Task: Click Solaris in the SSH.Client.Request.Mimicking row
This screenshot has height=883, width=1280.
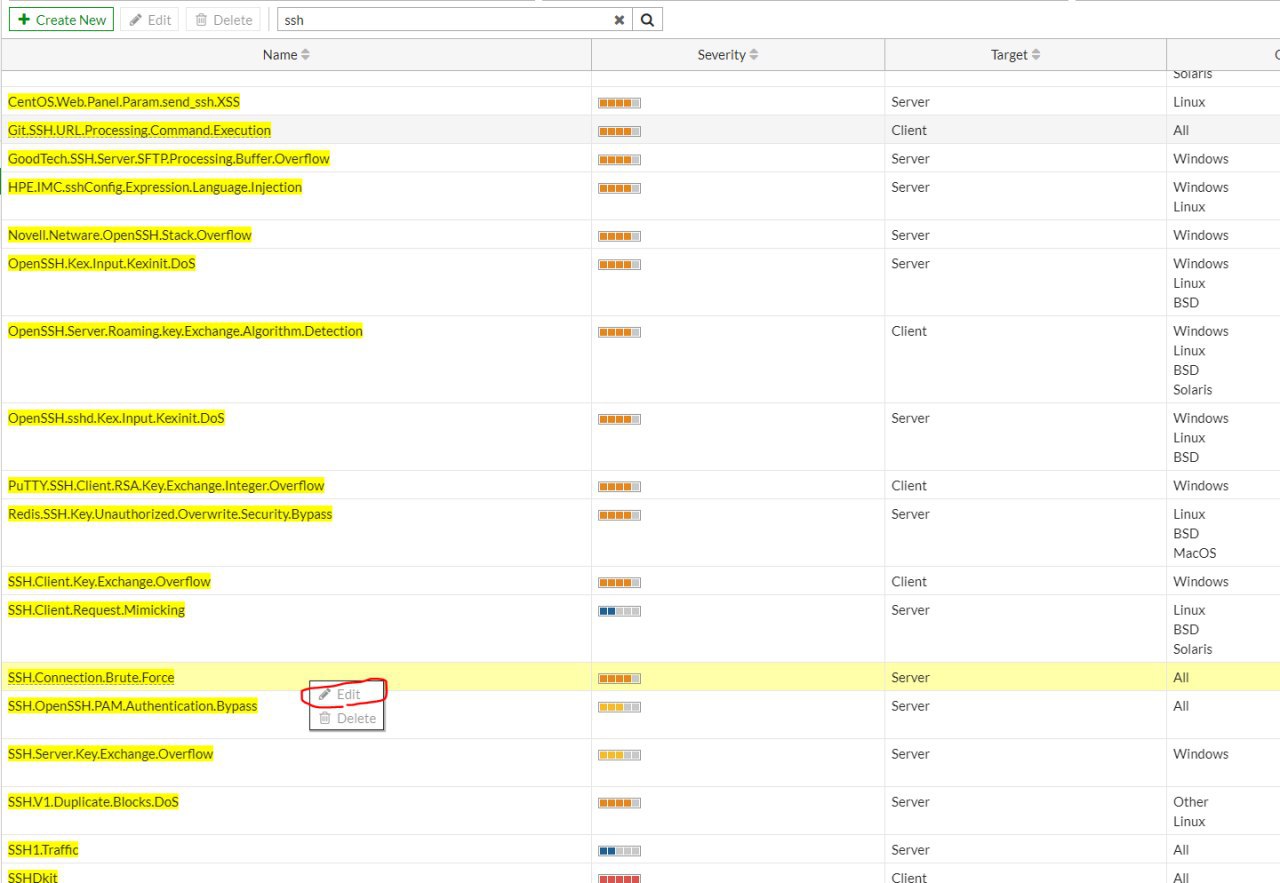Action: tap(1192, 649)
